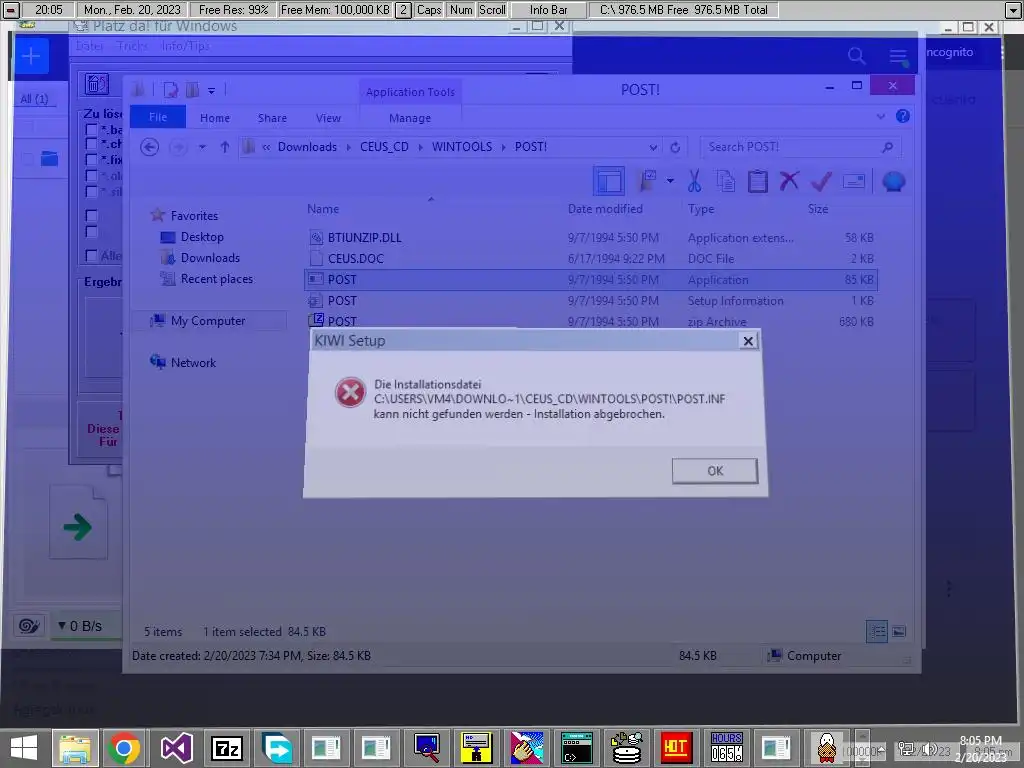
Task: Switch to the Share ribbon tab
Action: pos(272,118)
